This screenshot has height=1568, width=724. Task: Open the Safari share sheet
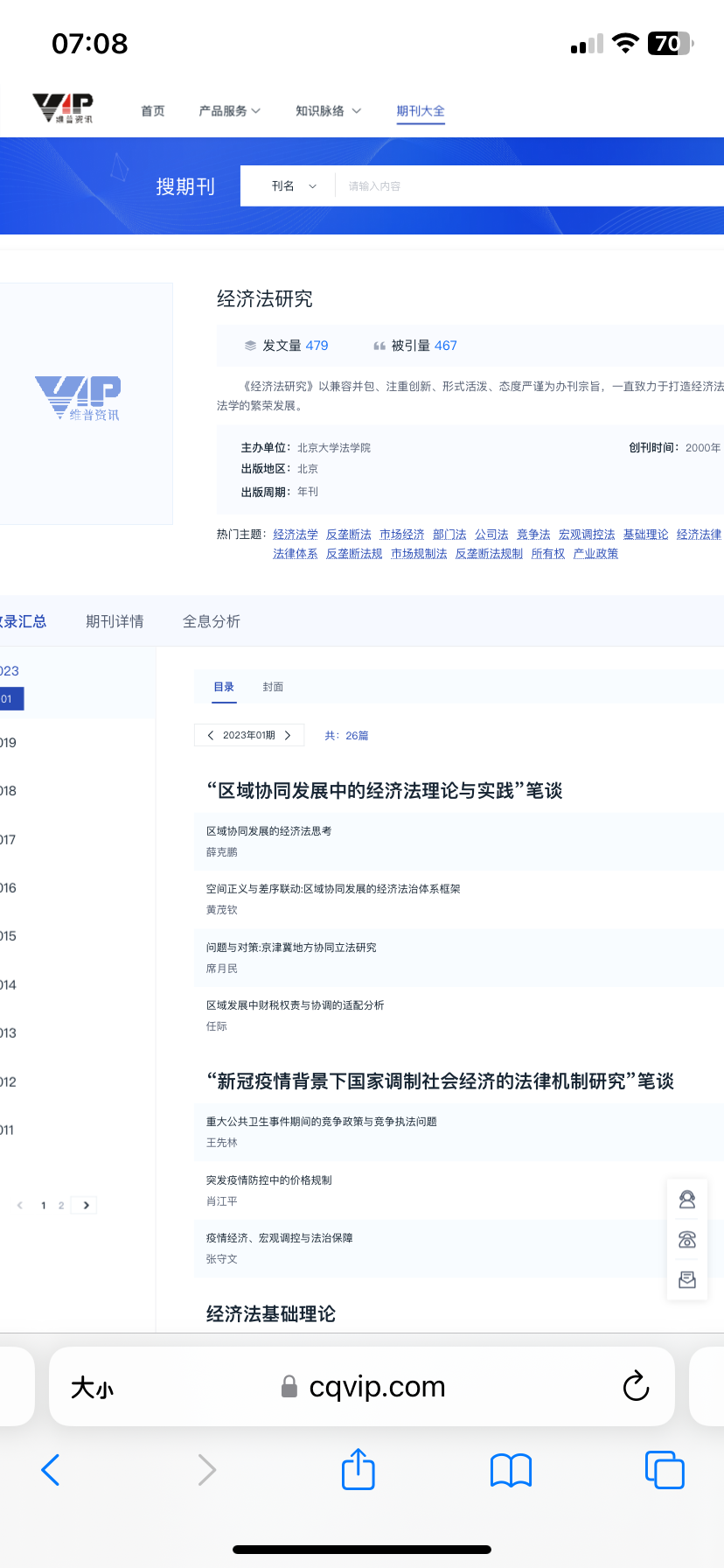click(x=358, y=1469)
